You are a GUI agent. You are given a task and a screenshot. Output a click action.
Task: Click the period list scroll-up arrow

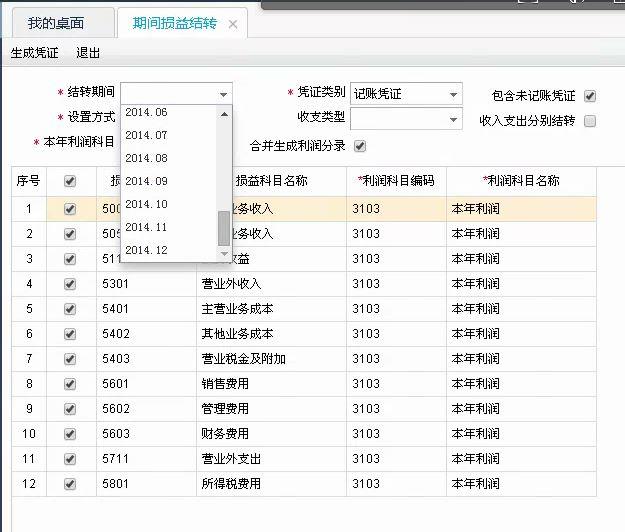click(224, 114)
